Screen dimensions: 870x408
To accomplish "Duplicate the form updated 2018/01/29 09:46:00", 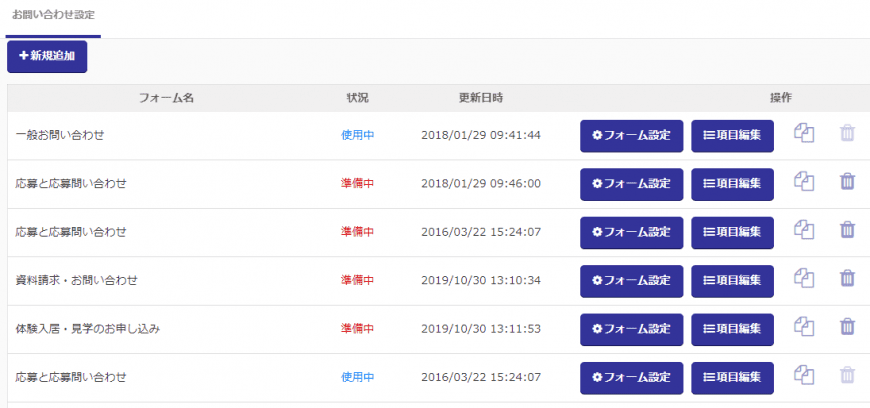I will [x=804, y=182].
